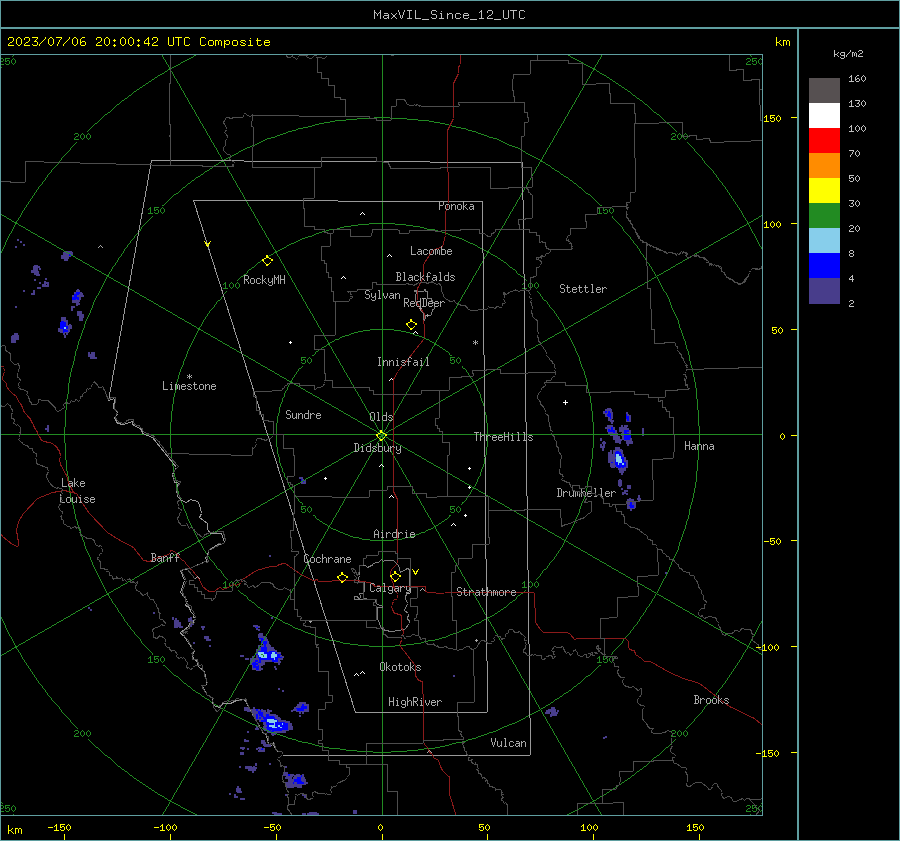Screen dimensions: 900x841
Task: Click the Ponoka city label
Action: [x=456, y=206]
